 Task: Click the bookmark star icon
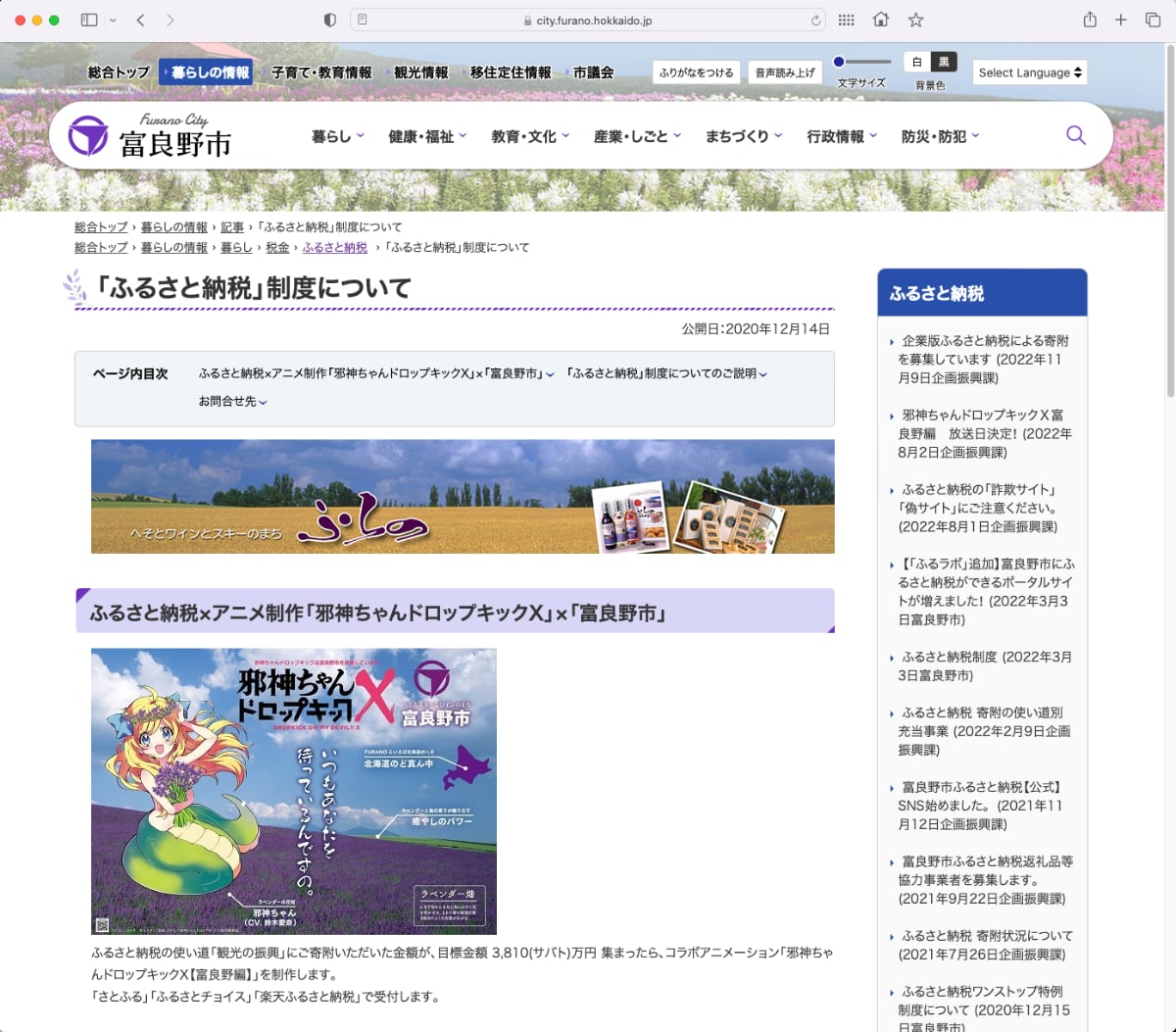pyautogui.click(x=915, y=20)
